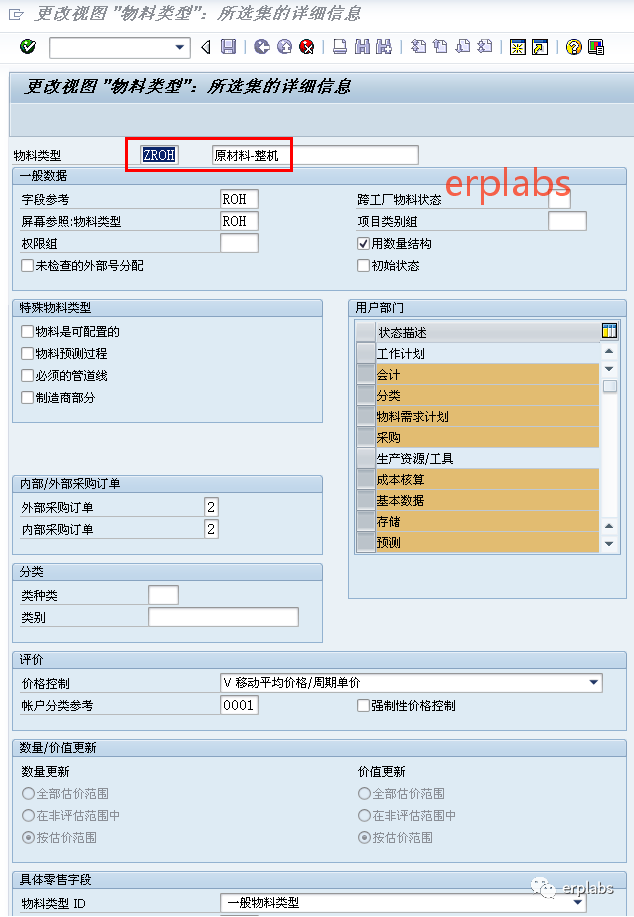This screenshot has width=634, height=917.
Task: Open the command field dropdown
Action: coord(180,47)
